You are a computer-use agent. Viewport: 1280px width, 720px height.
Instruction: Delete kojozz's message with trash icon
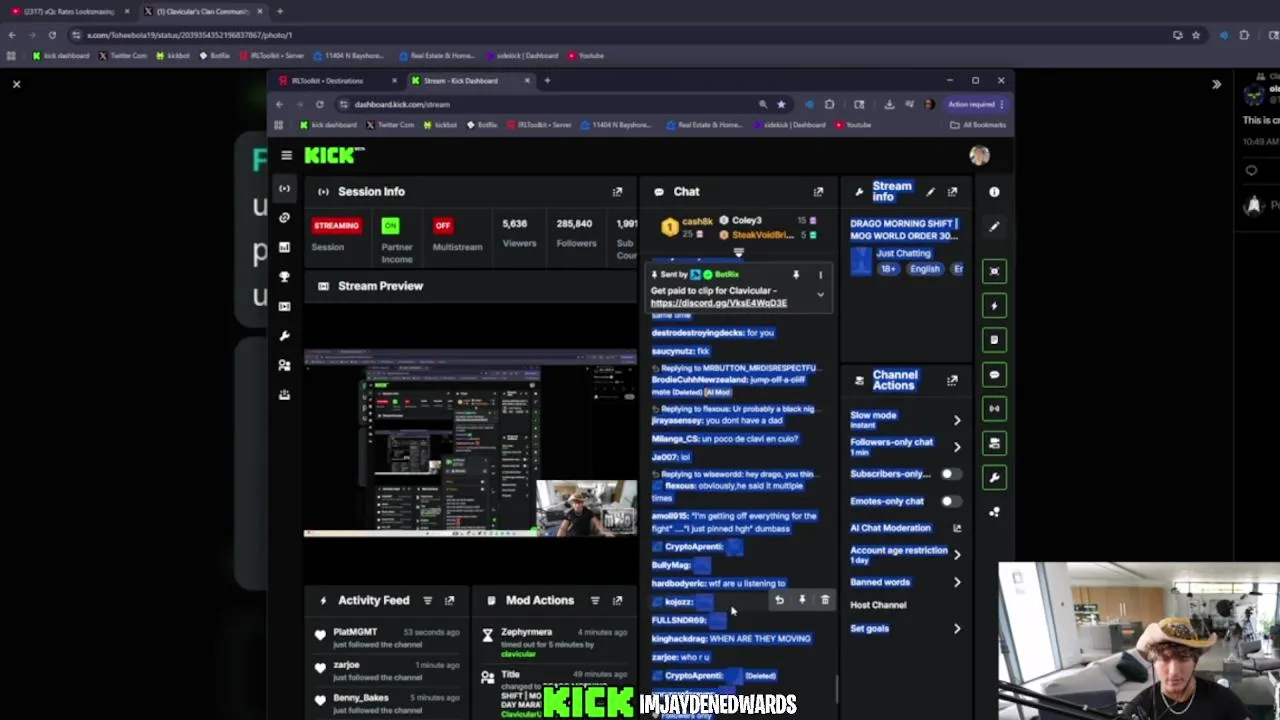[x=825, y=600]
